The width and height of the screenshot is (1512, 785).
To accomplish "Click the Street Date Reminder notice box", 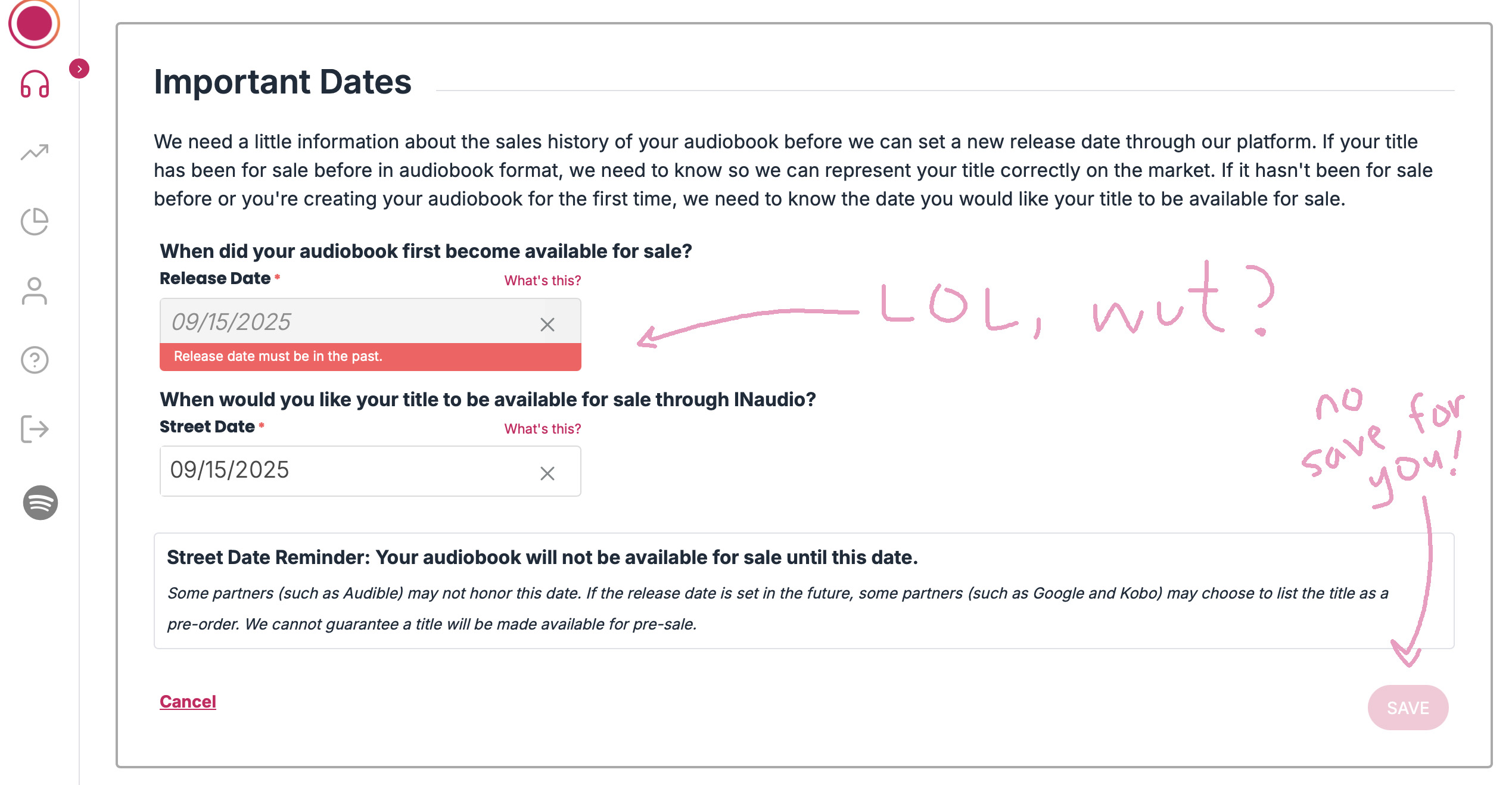I will [804, 590].
